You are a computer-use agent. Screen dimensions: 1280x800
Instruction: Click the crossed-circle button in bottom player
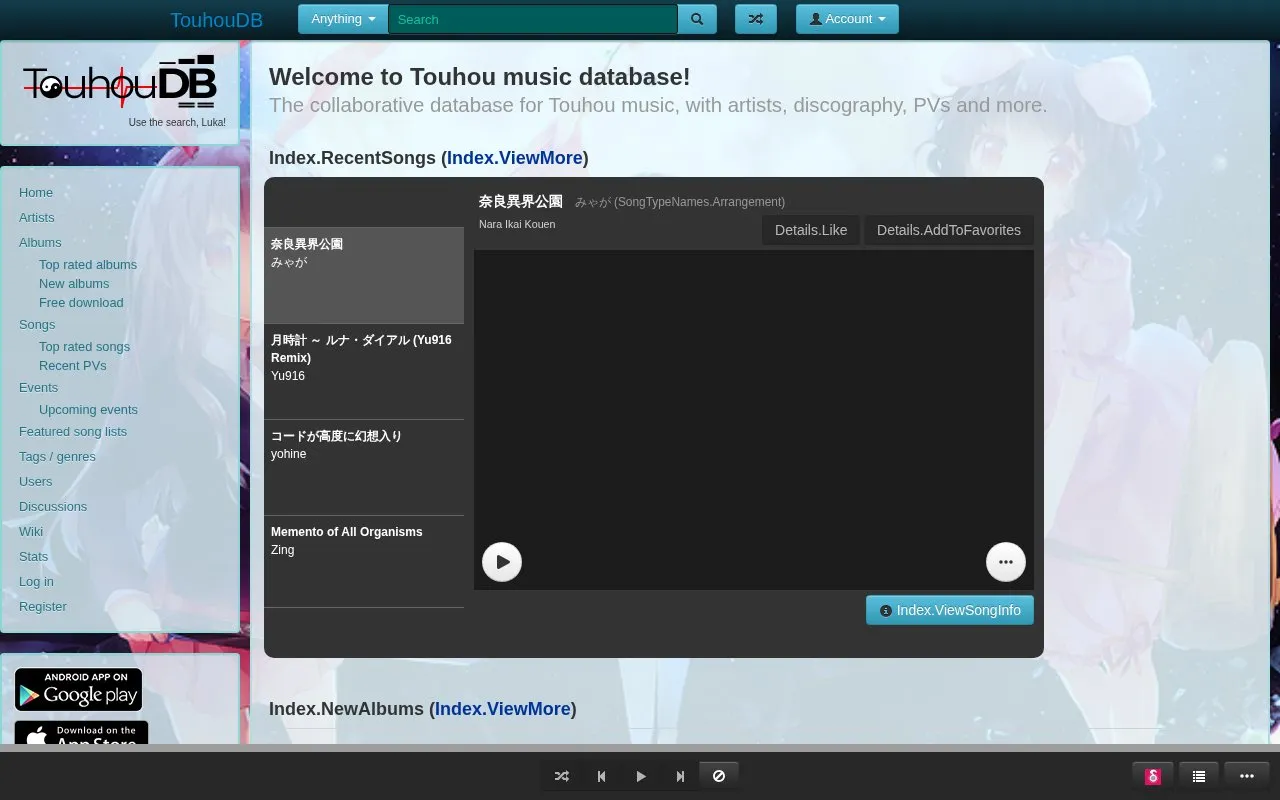(719, 776)
